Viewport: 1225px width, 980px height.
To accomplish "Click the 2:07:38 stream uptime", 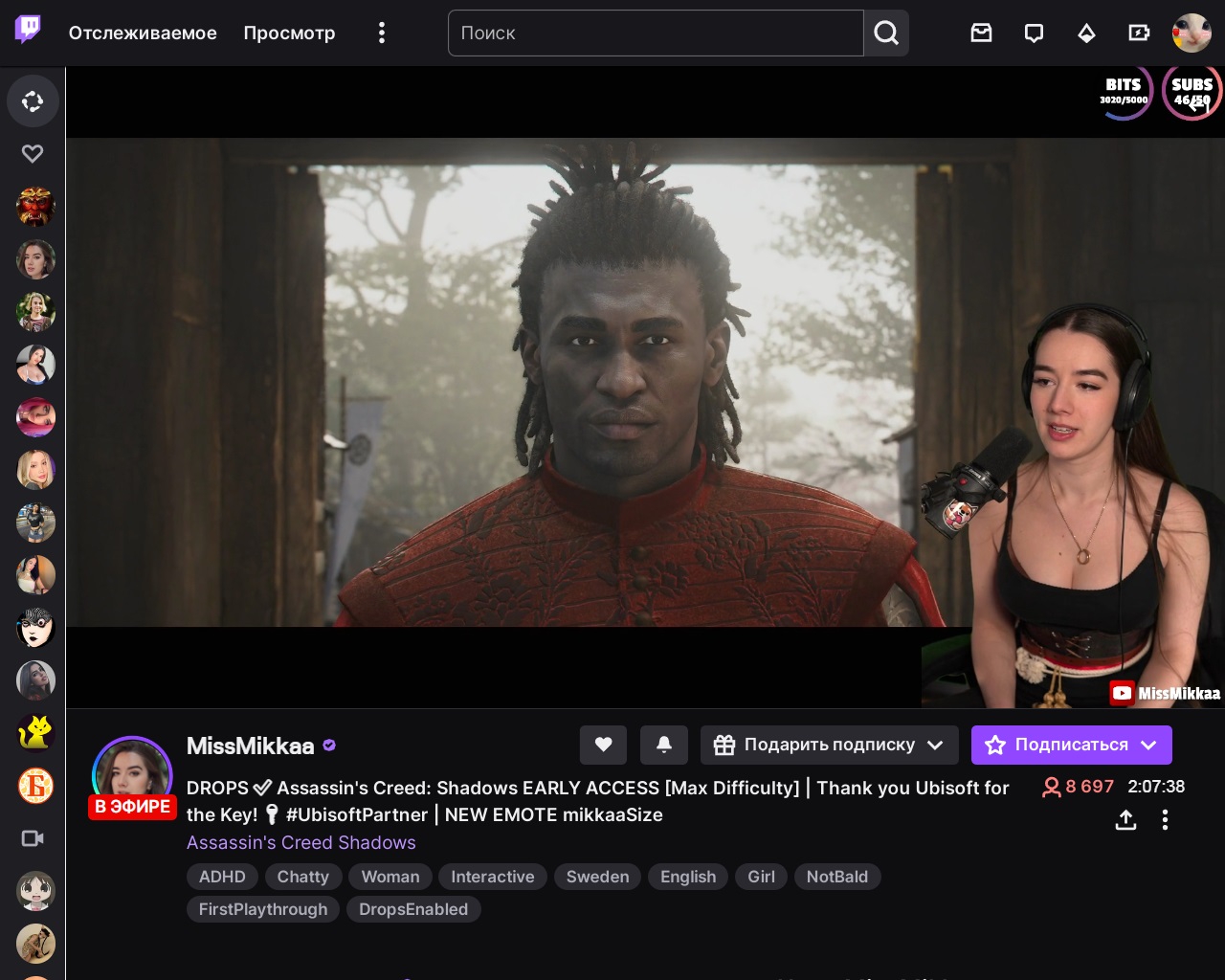I will tap(1156, 787).
